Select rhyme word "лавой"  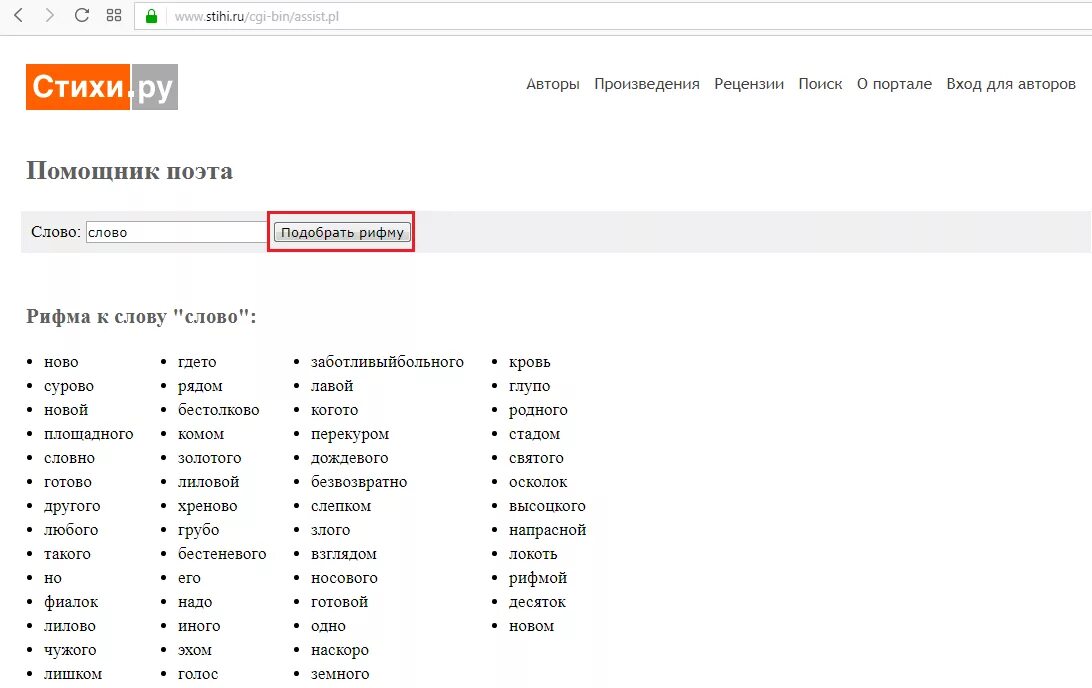[x=332, y=386]
